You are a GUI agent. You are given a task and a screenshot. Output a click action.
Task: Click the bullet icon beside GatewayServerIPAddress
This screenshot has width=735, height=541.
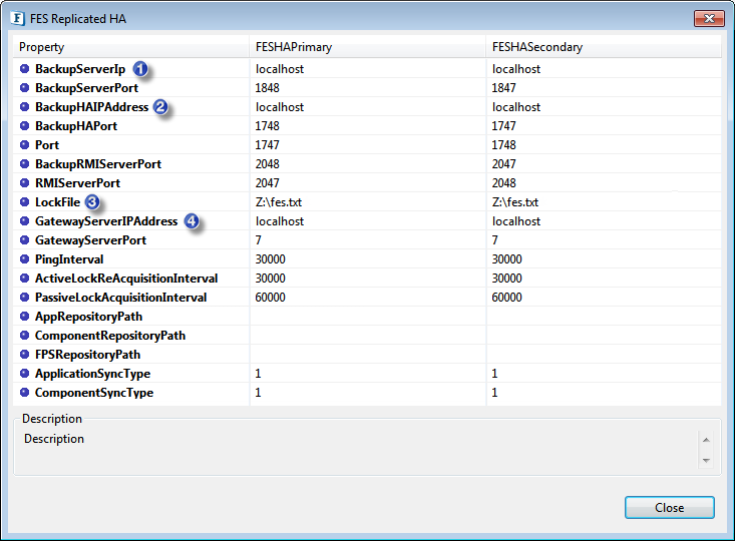(25, 221)
